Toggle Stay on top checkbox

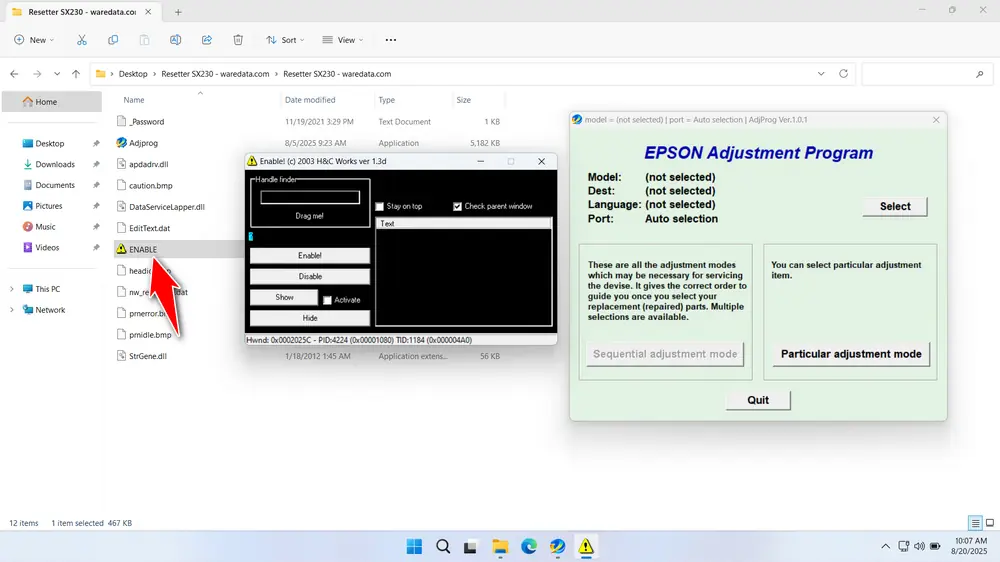[x=379, y=207]
